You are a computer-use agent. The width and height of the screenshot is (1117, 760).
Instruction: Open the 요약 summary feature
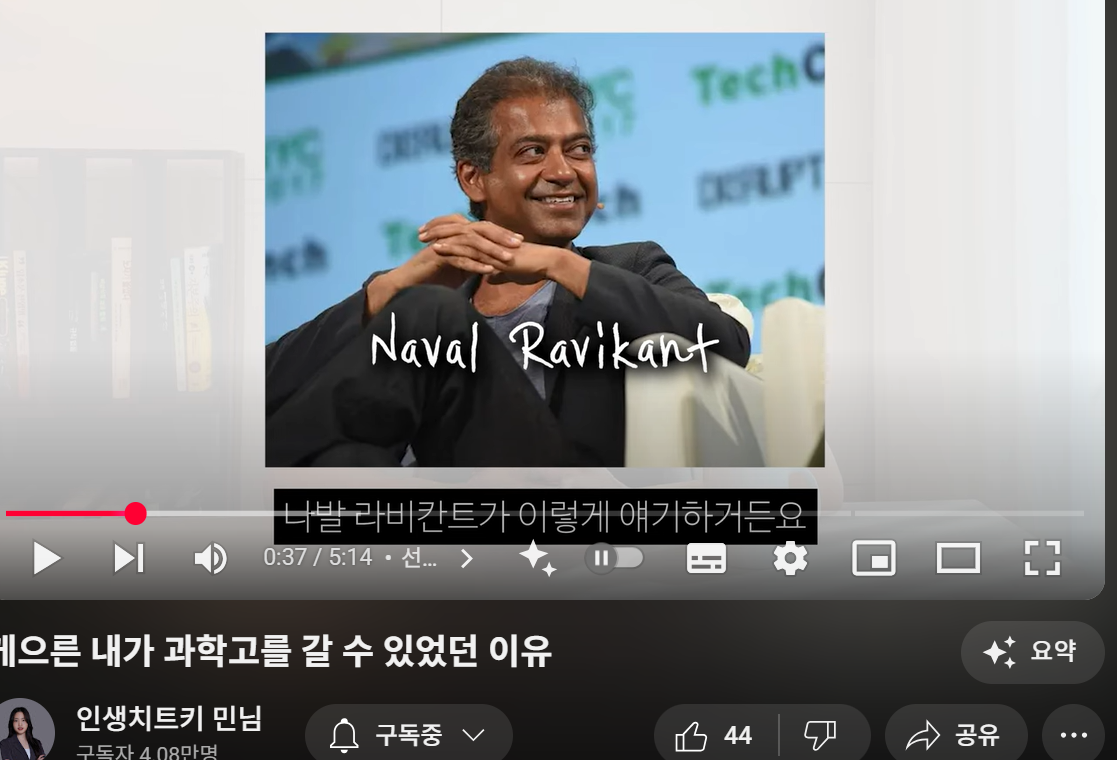point(1032,652)
